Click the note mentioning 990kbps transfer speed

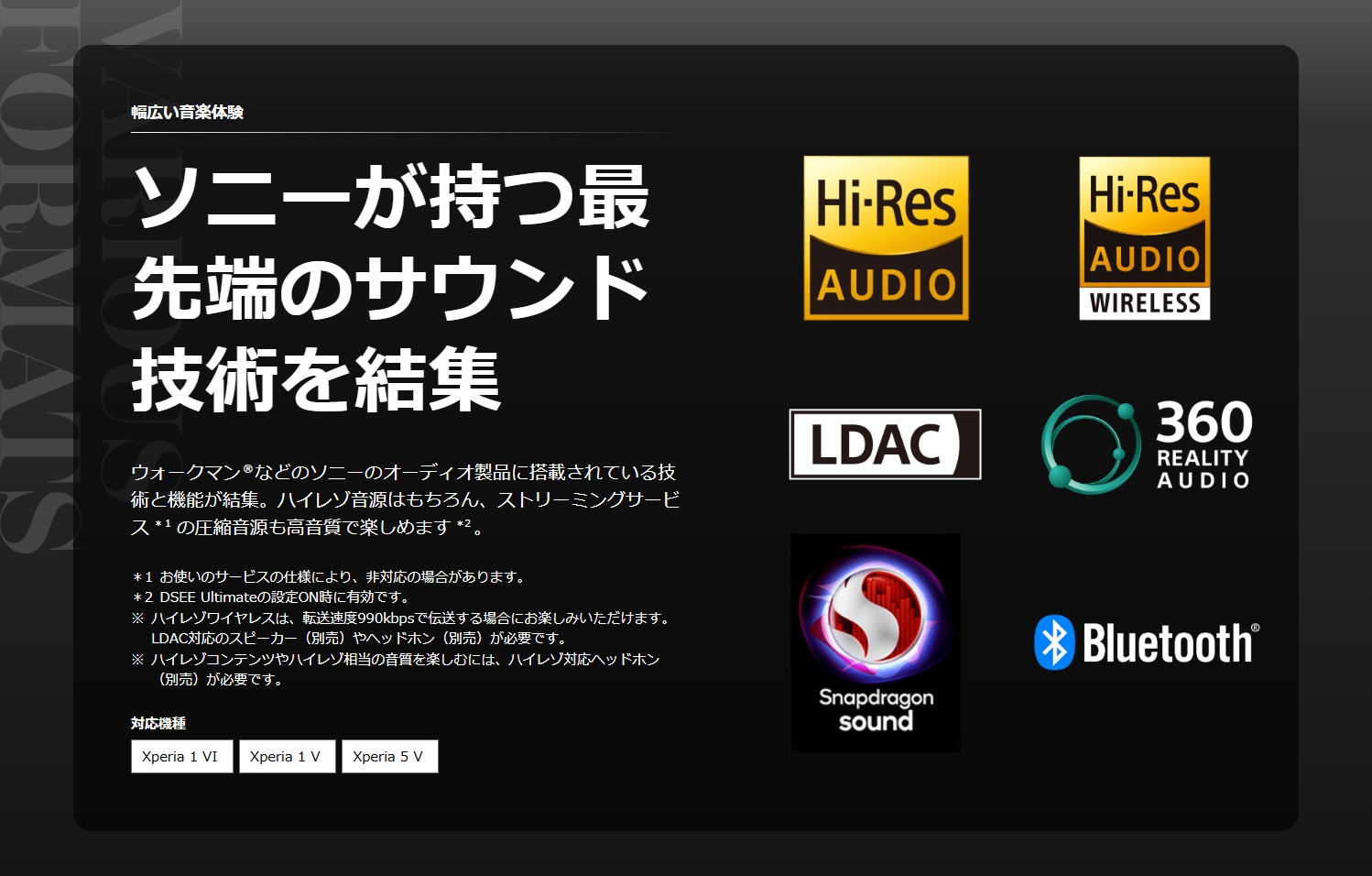pyautogui.click(x=402, y=628)
